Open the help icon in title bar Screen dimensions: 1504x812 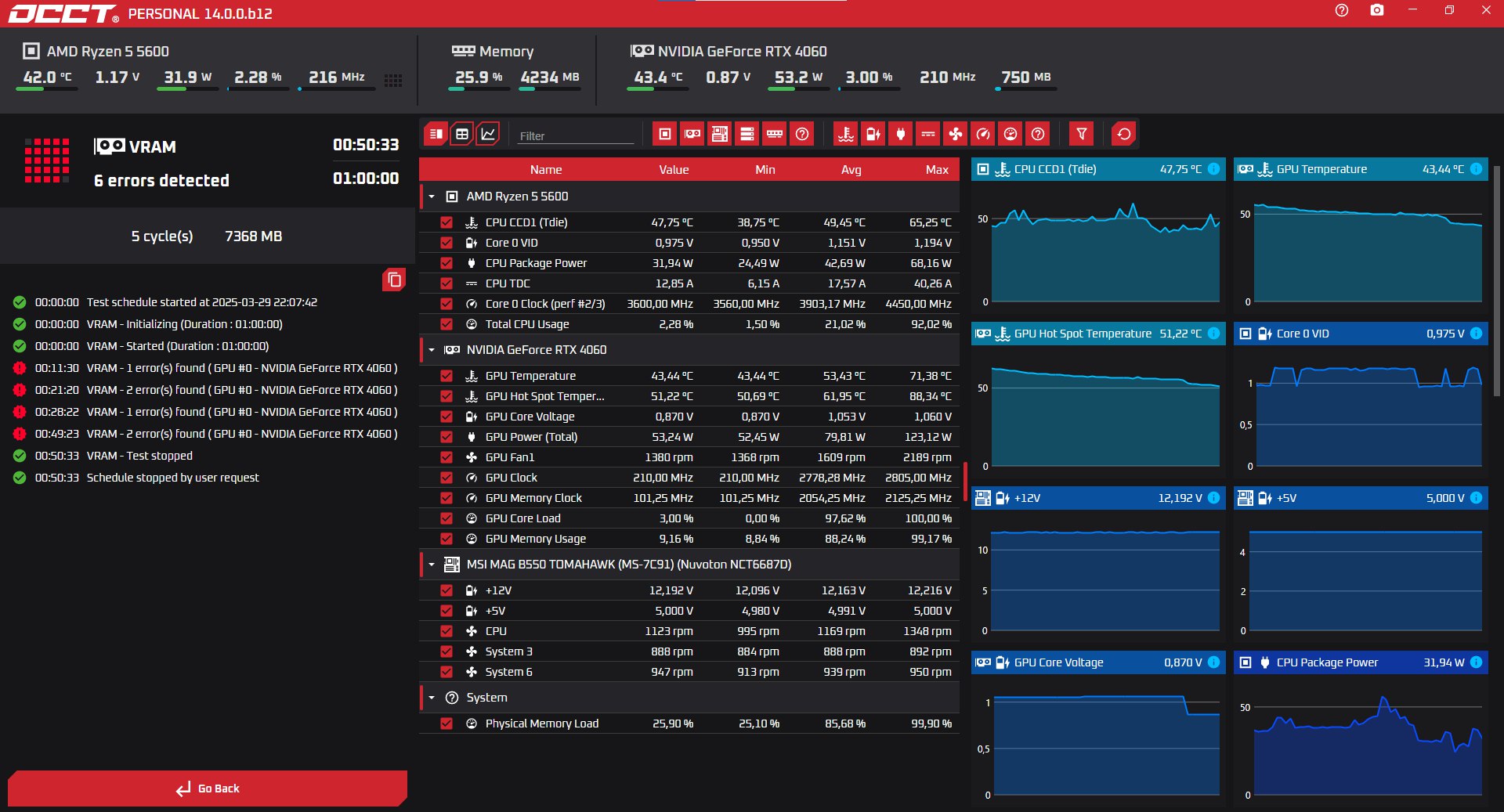[x=1342, y=10]
